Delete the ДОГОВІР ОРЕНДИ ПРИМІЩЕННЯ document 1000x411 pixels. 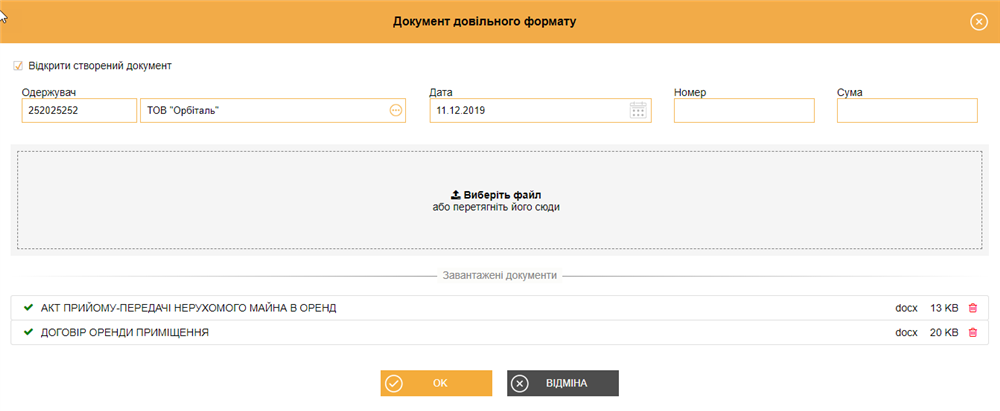(x=973, y=333)
